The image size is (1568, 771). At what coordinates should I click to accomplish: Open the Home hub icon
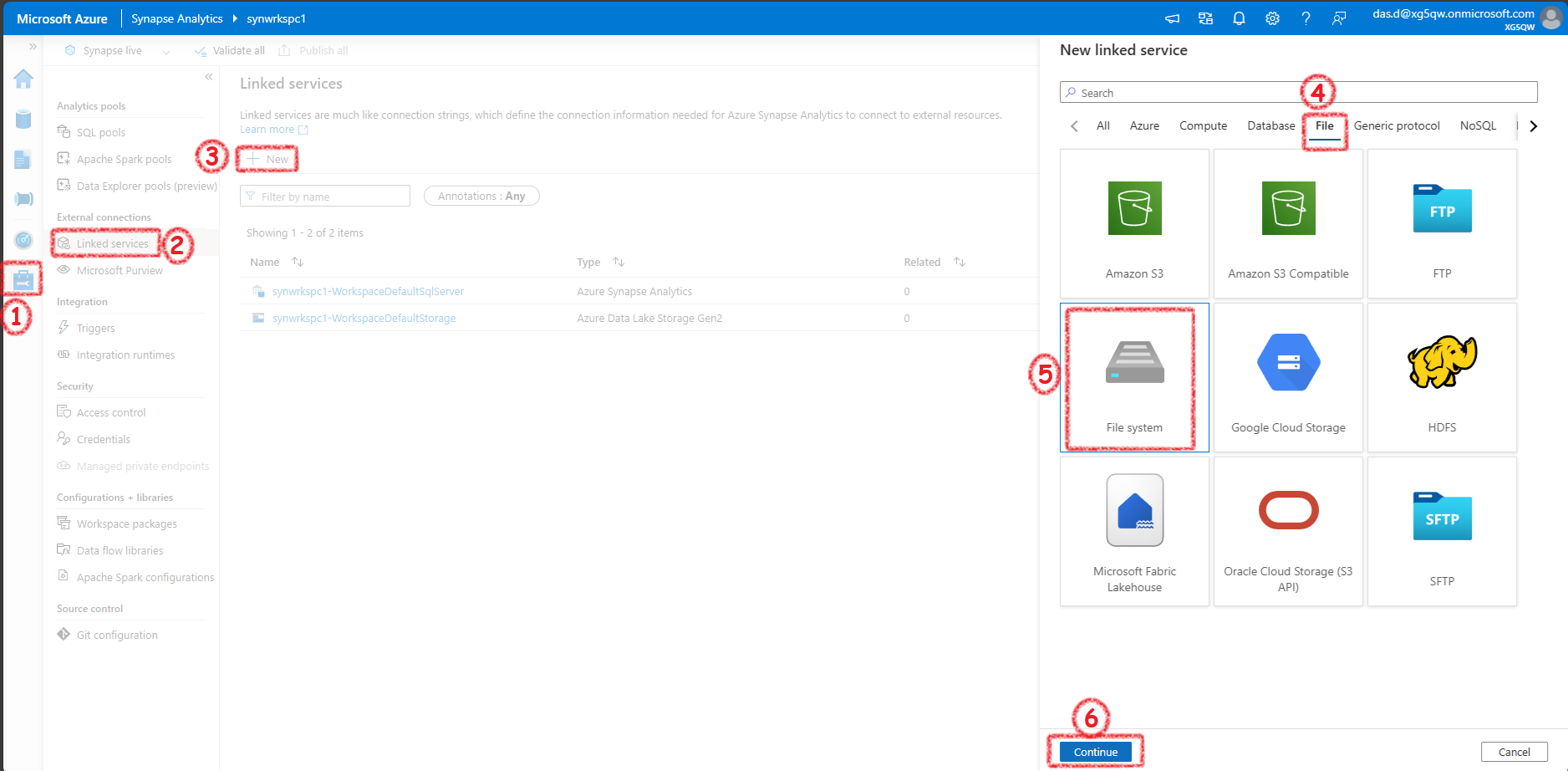coord(23,79)
